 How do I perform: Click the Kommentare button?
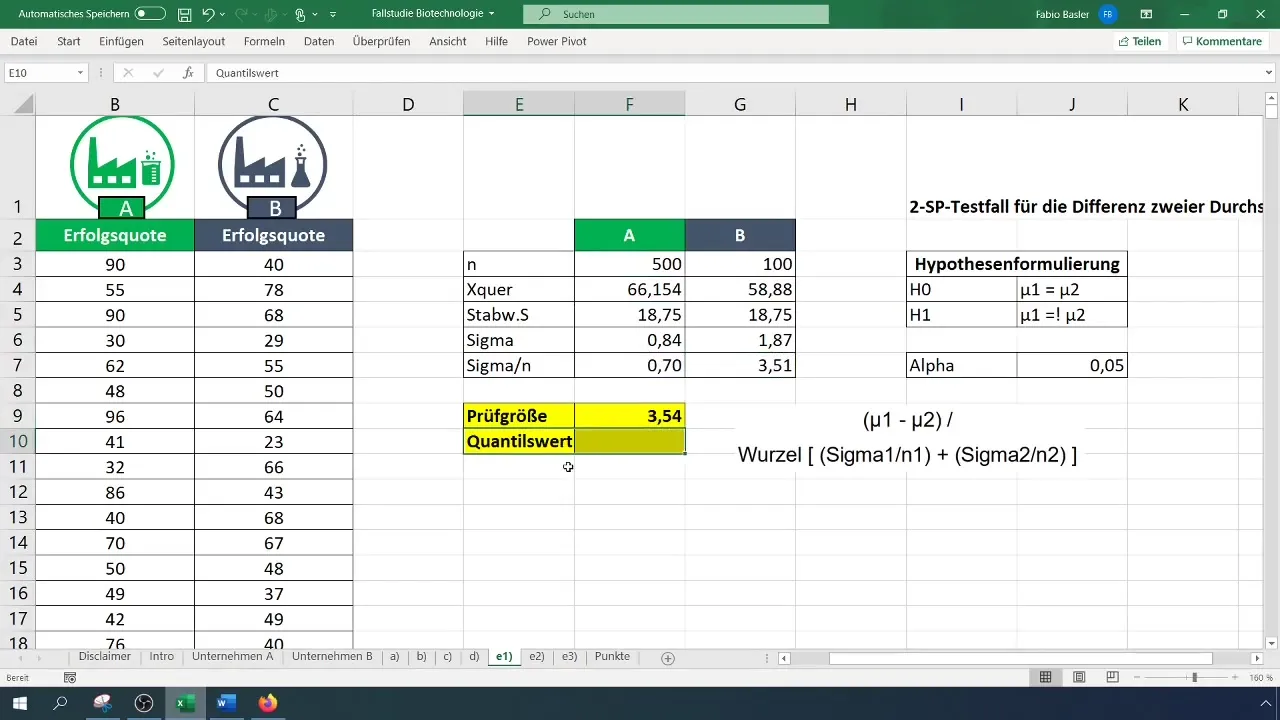(x=1222, y=42)
